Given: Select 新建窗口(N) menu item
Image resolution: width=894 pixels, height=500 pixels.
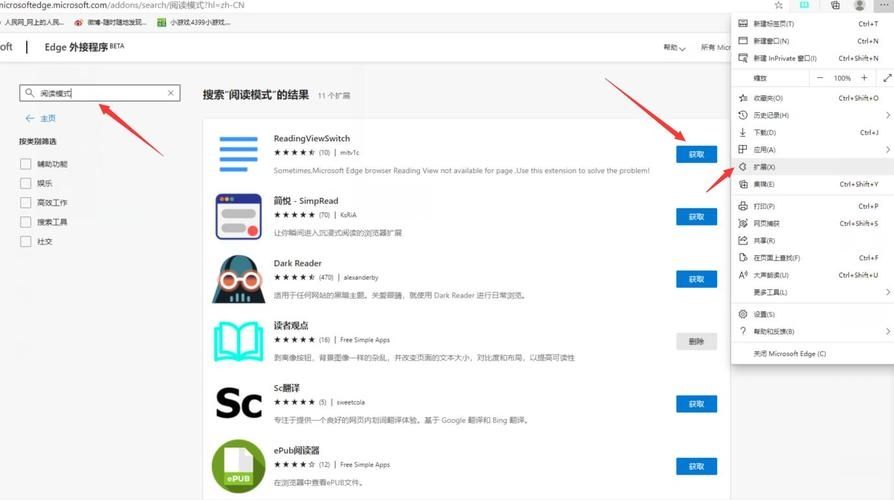Looking at the screenshot, I should coord(812,41).
